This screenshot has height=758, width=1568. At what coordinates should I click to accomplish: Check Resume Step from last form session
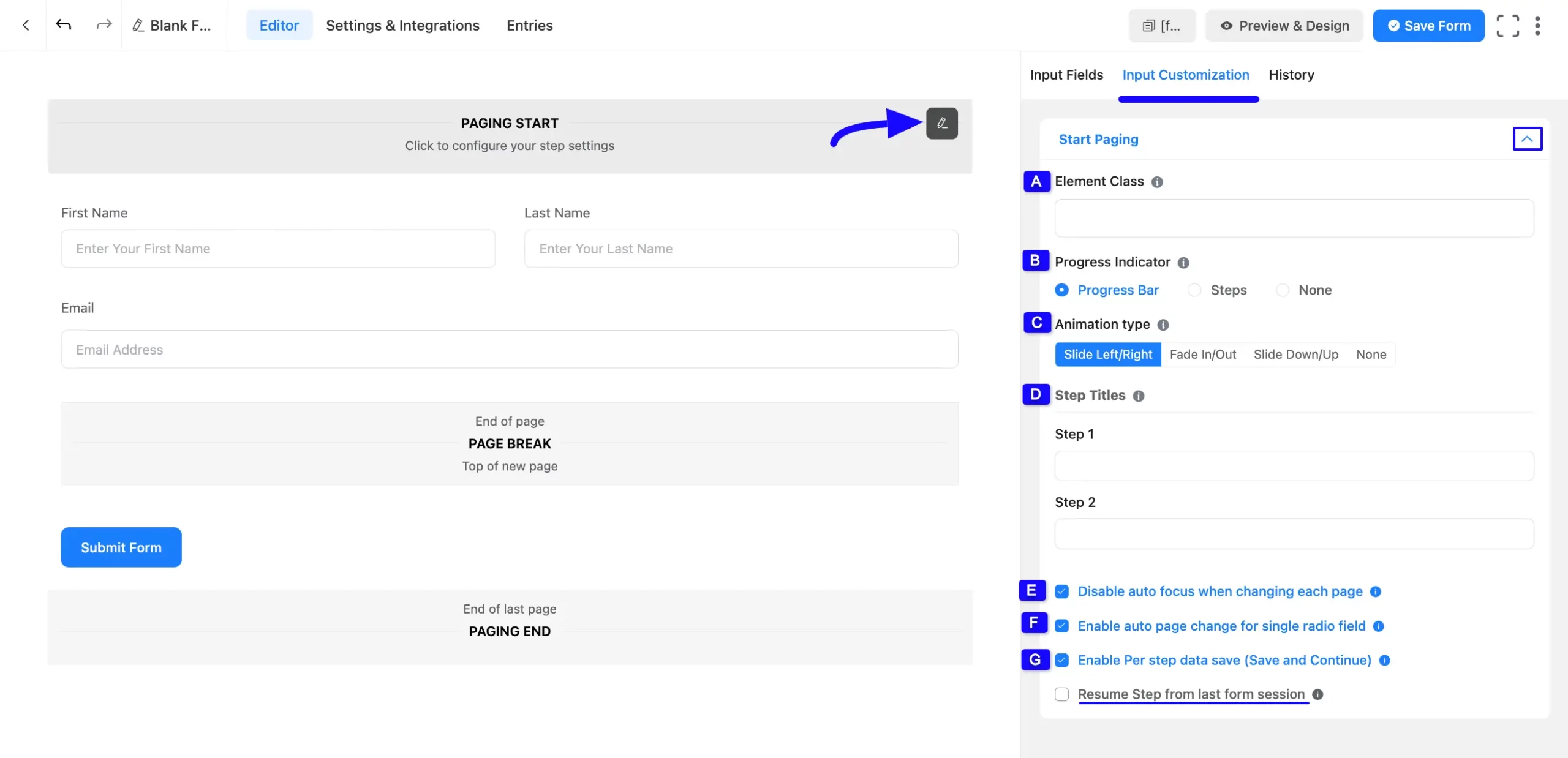point(1062,694)
